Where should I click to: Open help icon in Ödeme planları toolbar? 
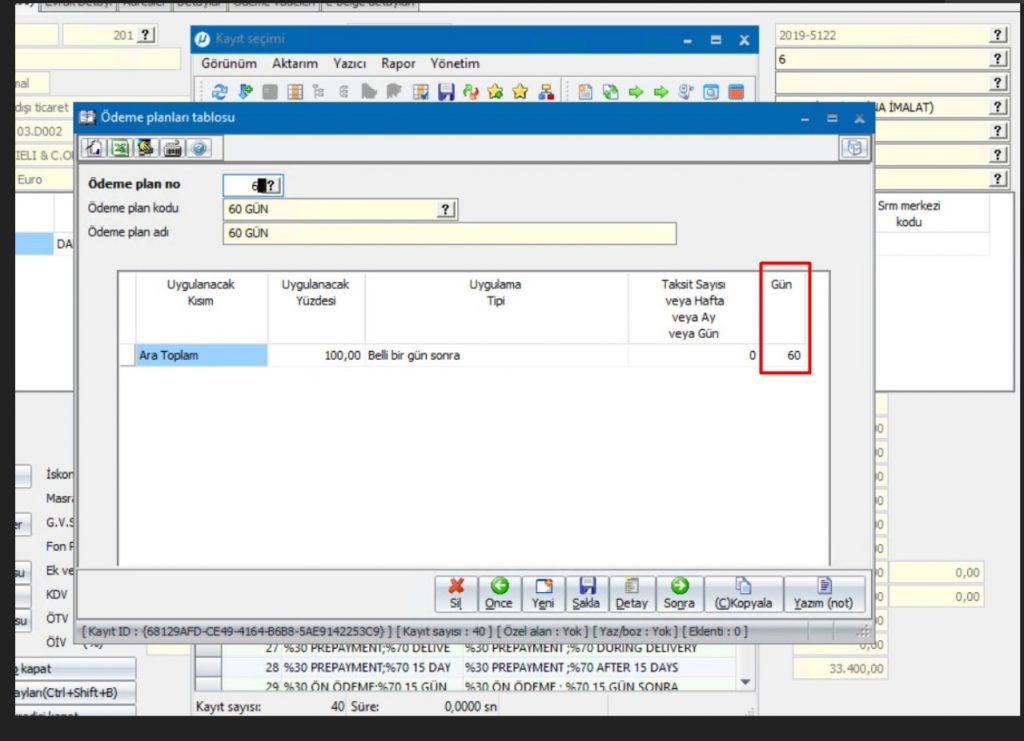coord(198,148)
